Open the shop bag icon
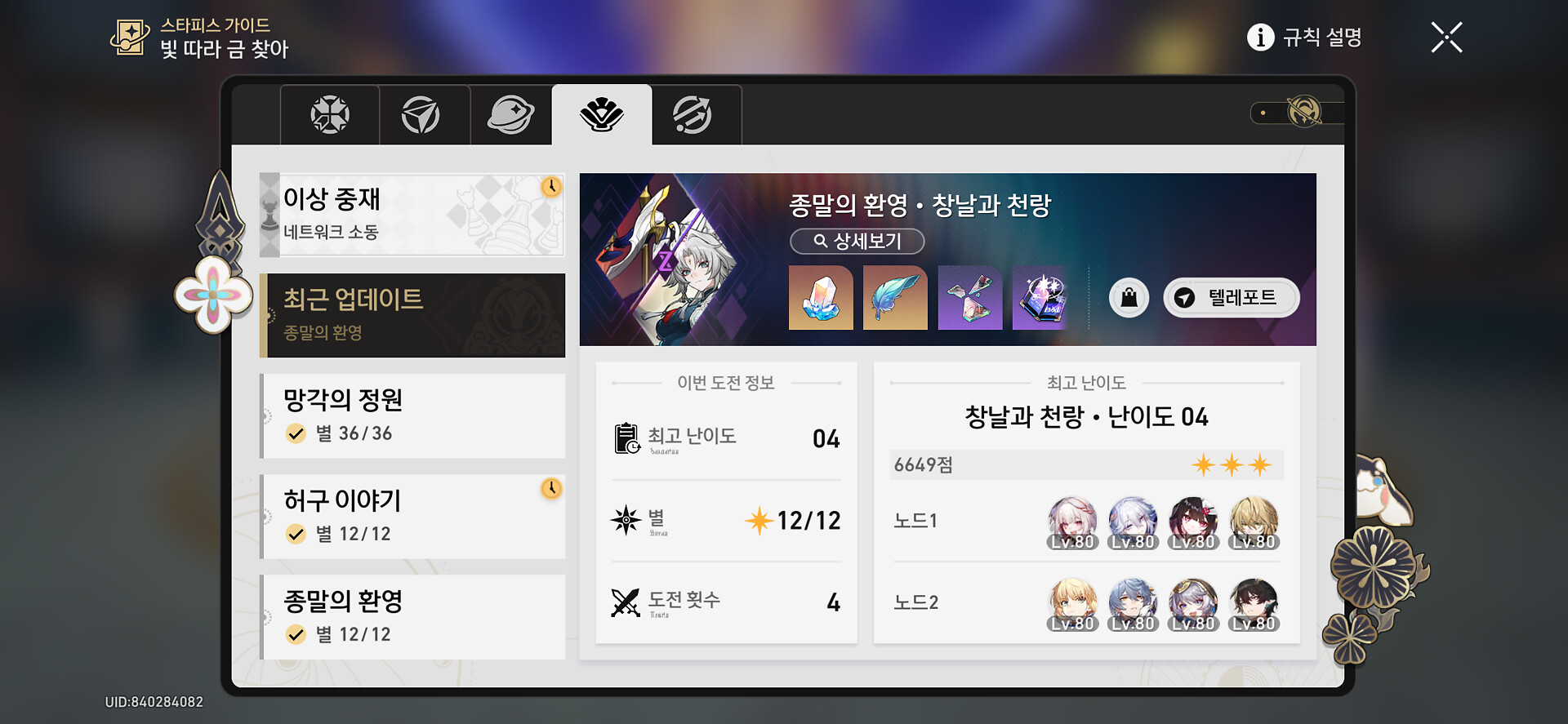Viewport: 1568px width, 724px height. pos(1129,298)
